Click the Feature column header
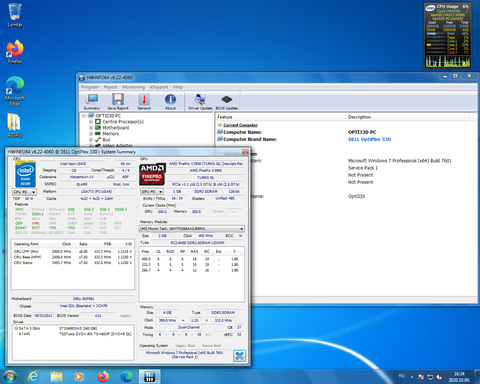This screenshot has height=384, width=480. tap(281, 117)
